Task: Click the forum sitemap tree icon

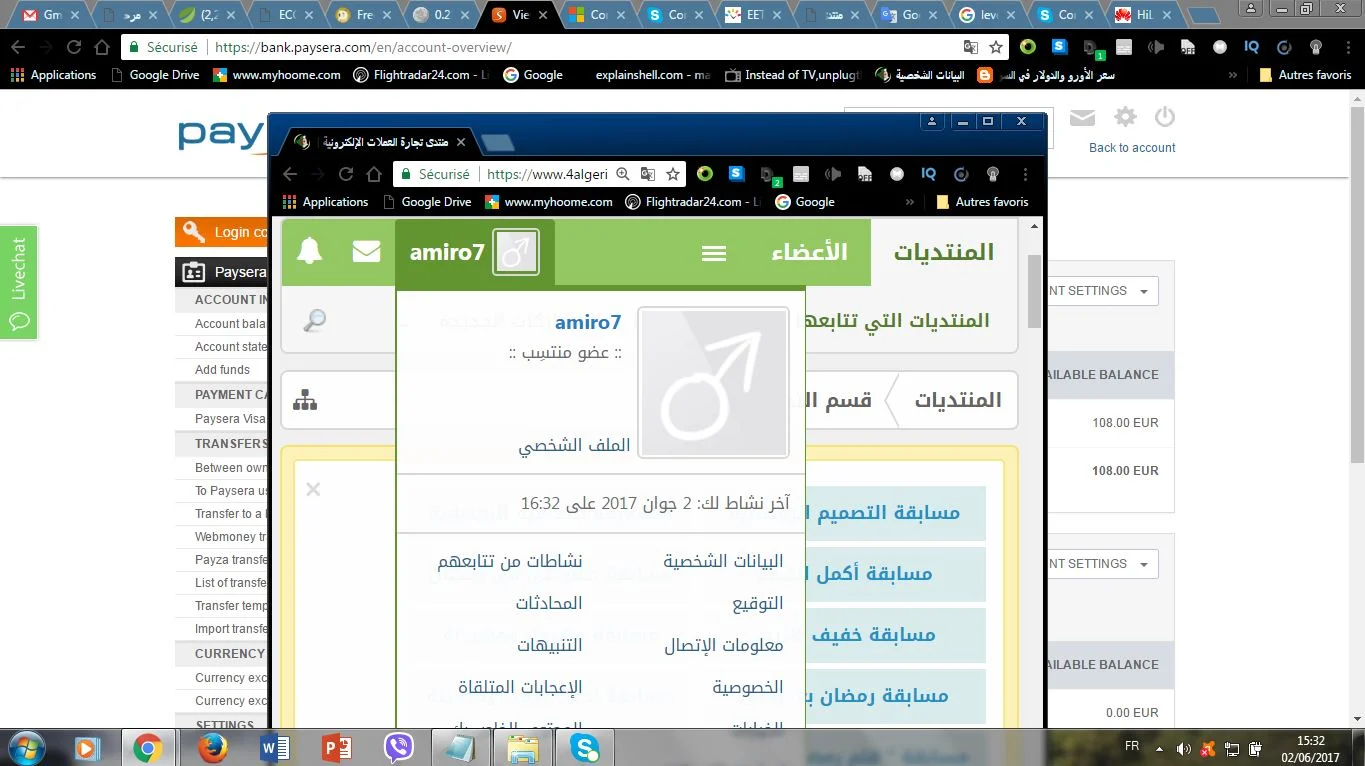Action: 305,400
